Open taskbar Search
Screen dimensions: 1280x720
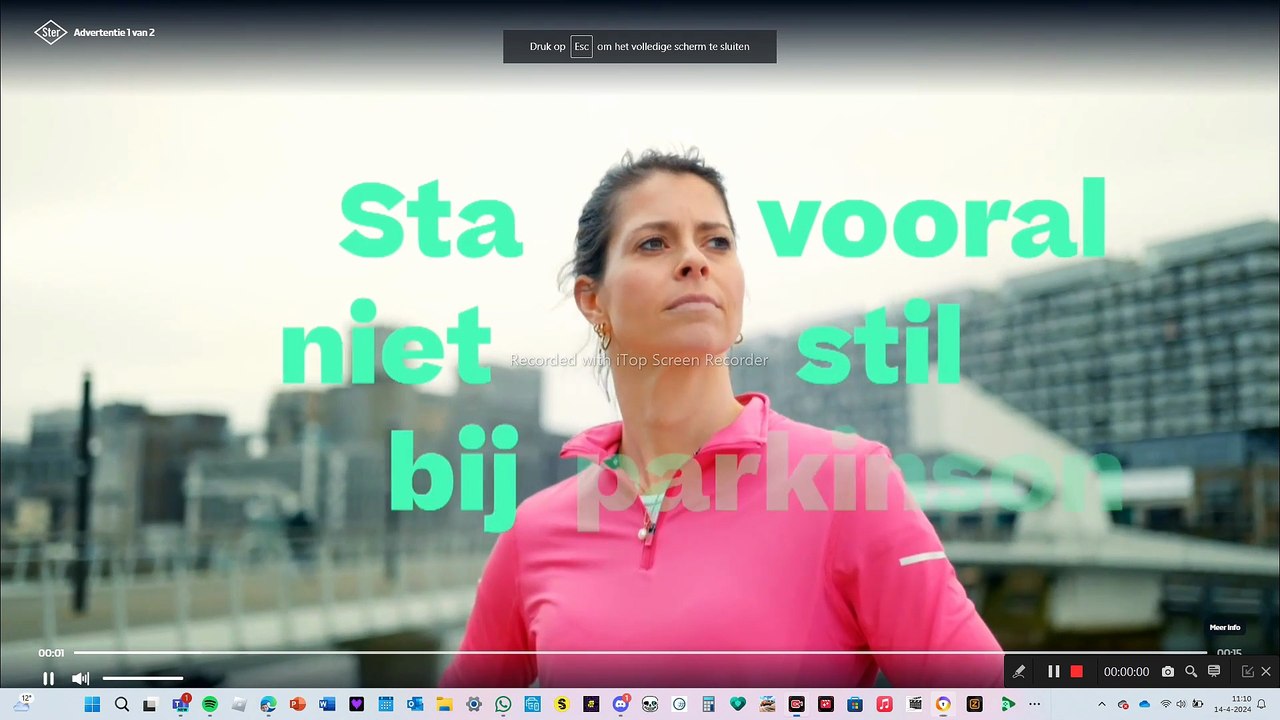point(122,704)
